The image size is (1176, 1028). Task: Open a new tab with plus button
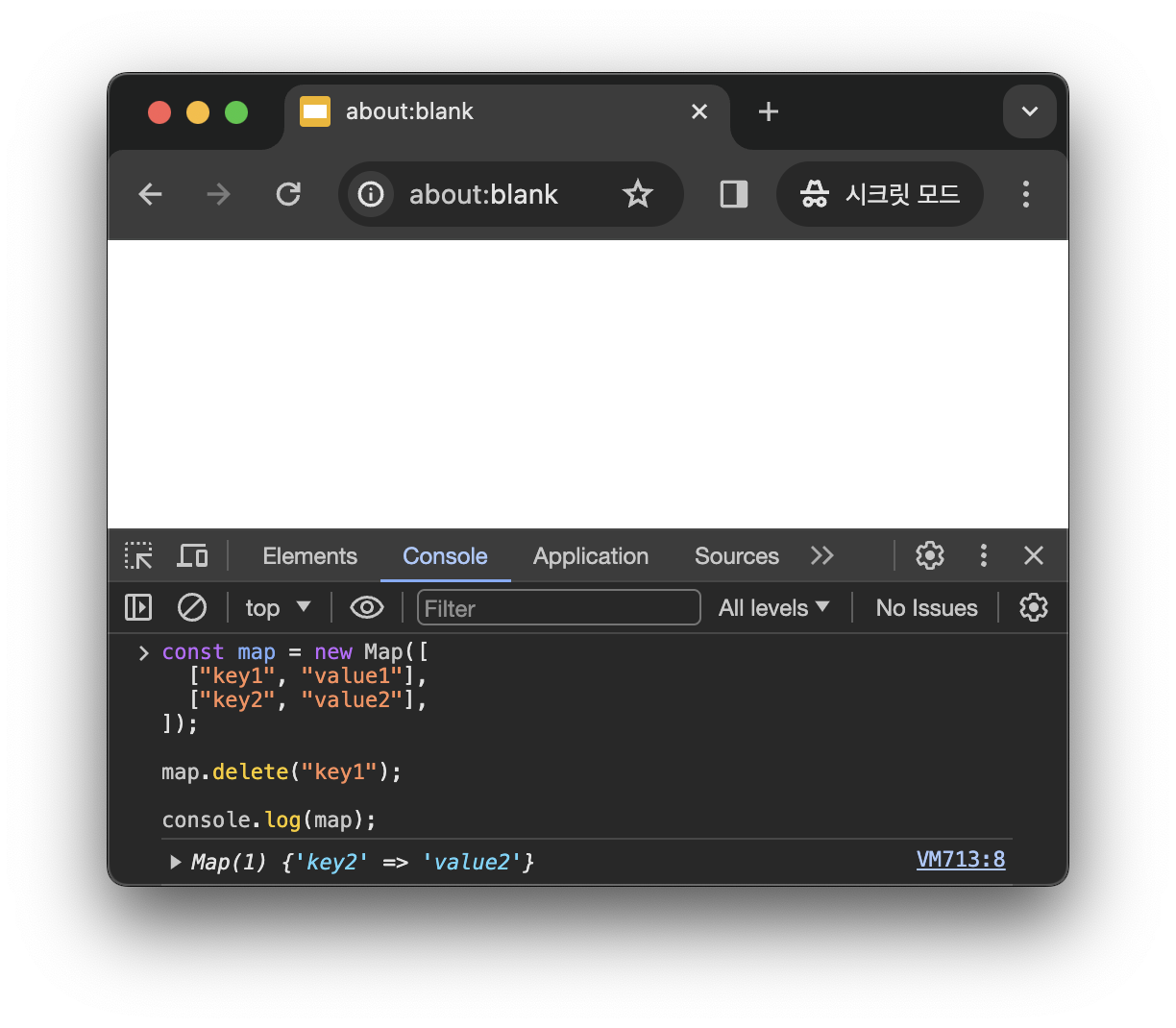[x=769, y=111]
